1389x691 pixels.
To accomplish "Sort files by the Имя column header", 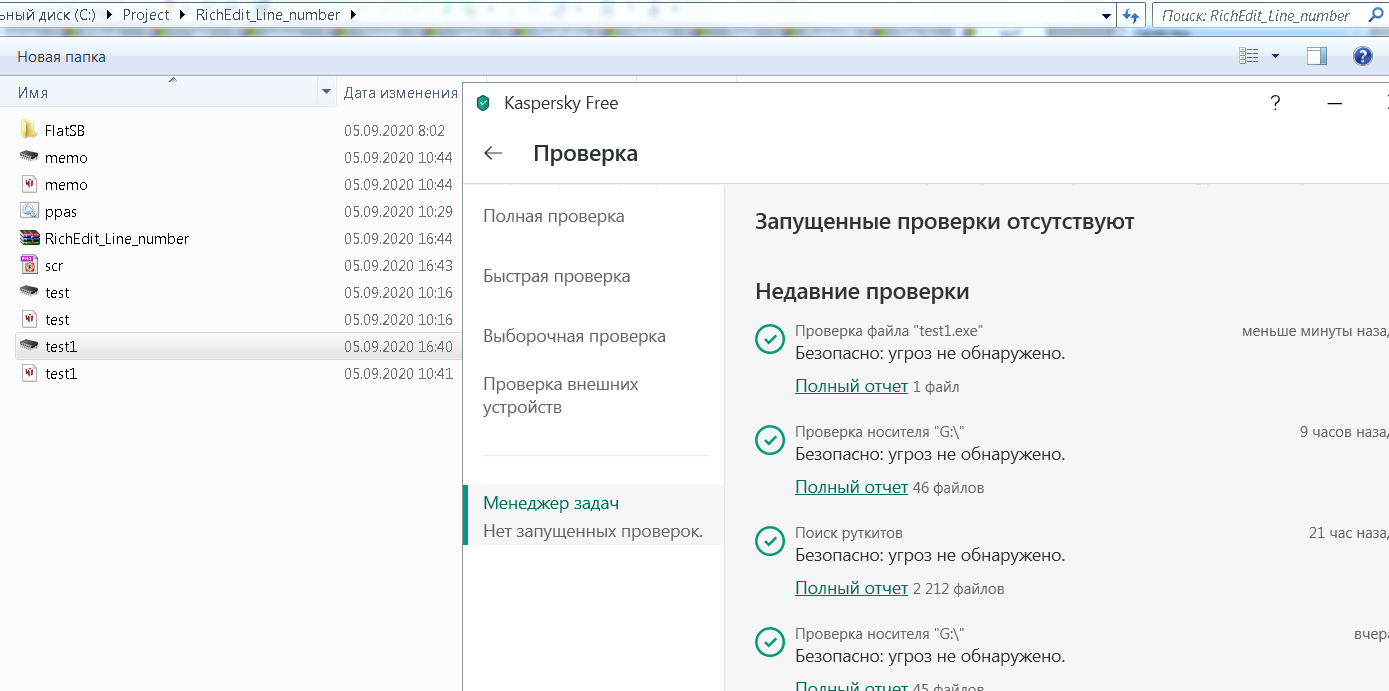I will (166, 92).
